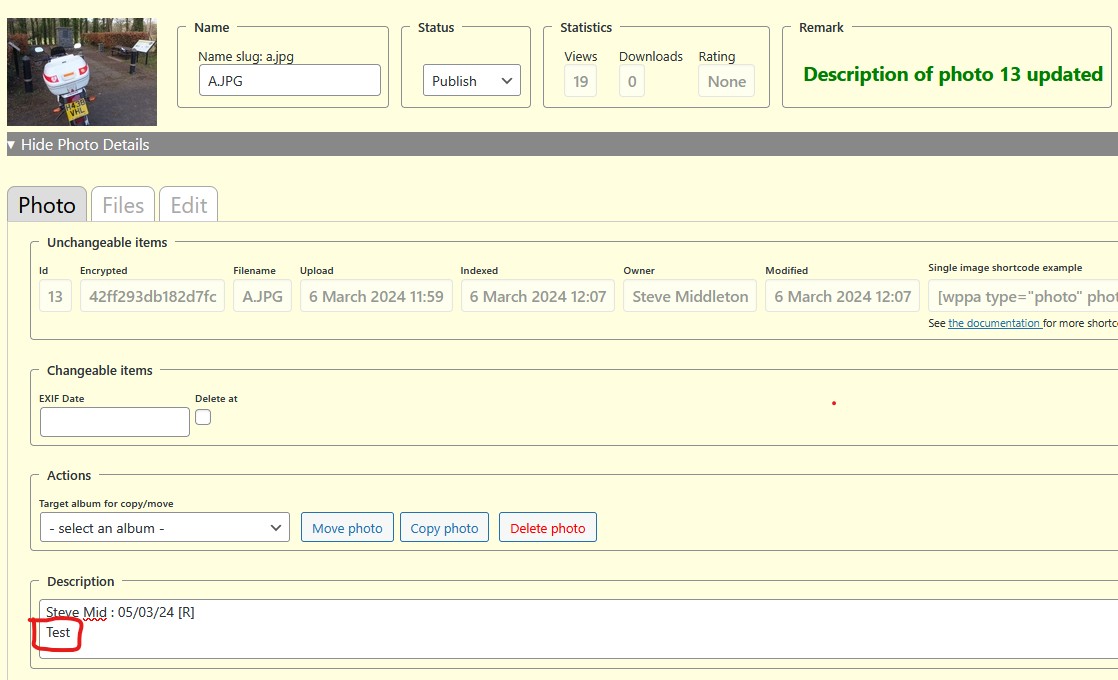Click the EXIF Date input field
Image resolution: width=1118 pixels, height=680 pixels.
[114, 422]
